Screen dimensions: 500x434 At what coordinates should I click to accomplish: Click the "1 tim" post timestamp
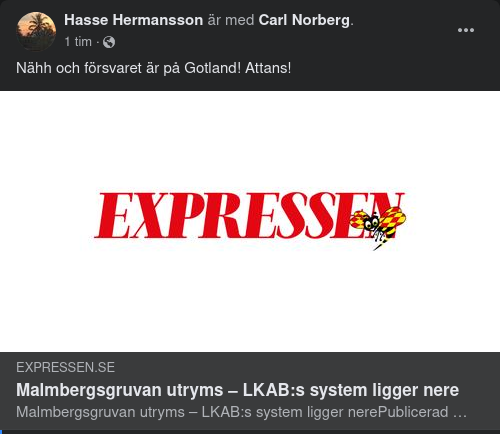(78, 42)
